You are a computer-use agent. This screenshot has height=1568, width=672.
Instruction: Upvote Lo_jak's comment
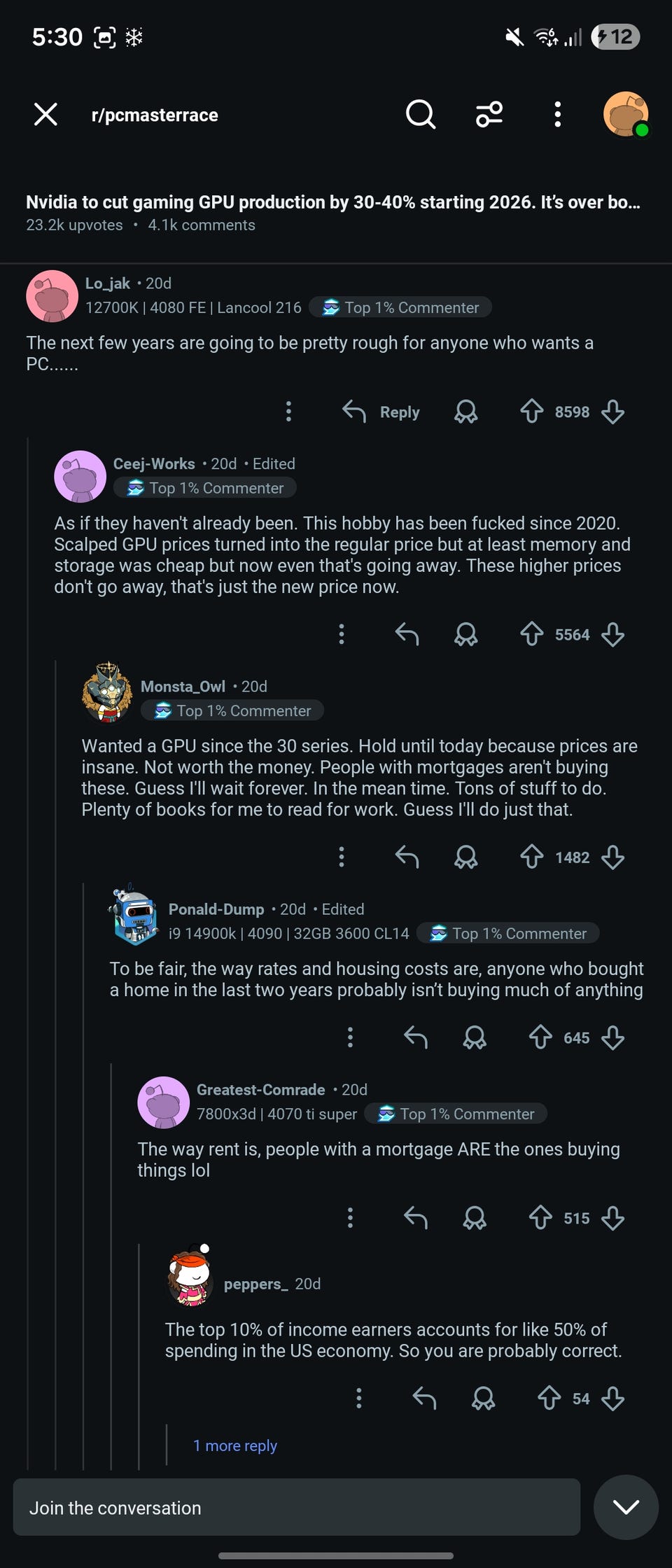tap(532, 412)
